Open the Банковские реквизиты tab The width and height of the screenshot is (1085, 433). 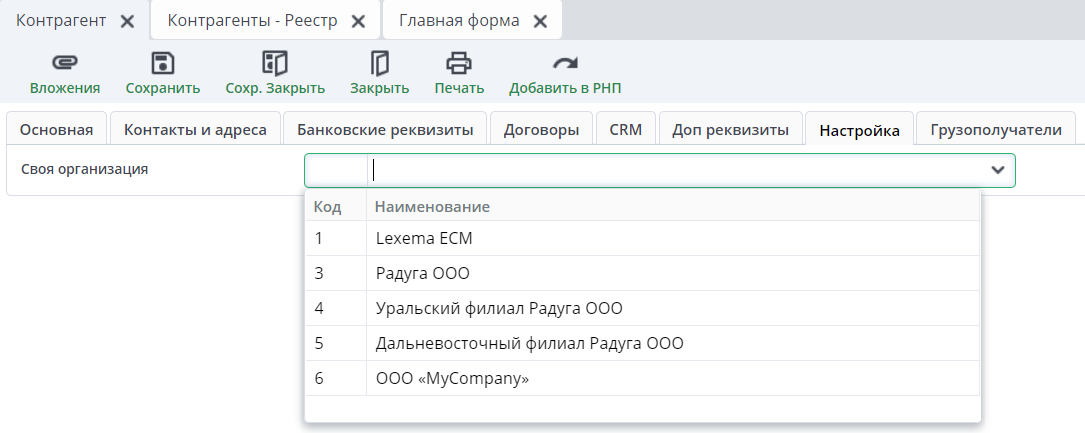(384, 129)
